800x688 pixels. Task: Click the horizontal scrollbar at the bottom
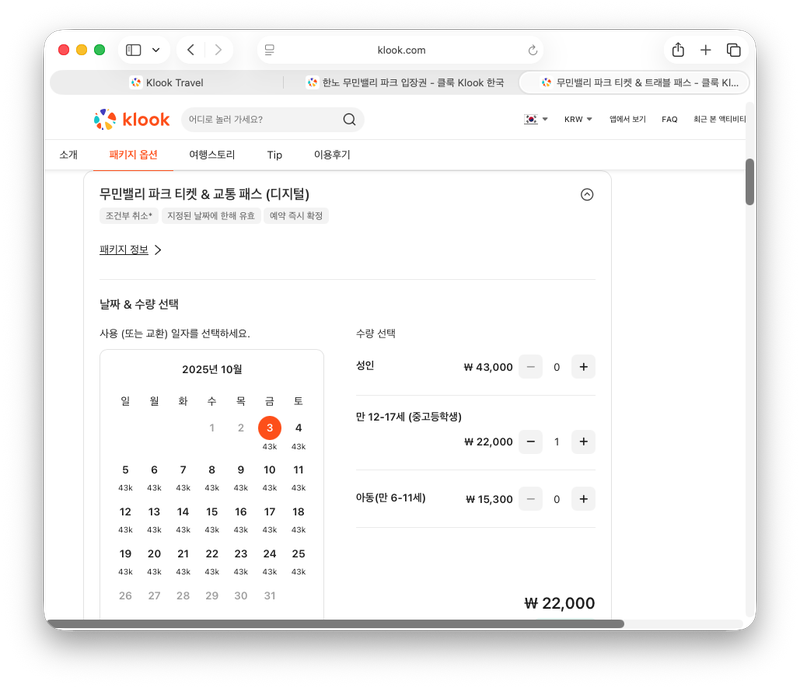pos(335,624)
